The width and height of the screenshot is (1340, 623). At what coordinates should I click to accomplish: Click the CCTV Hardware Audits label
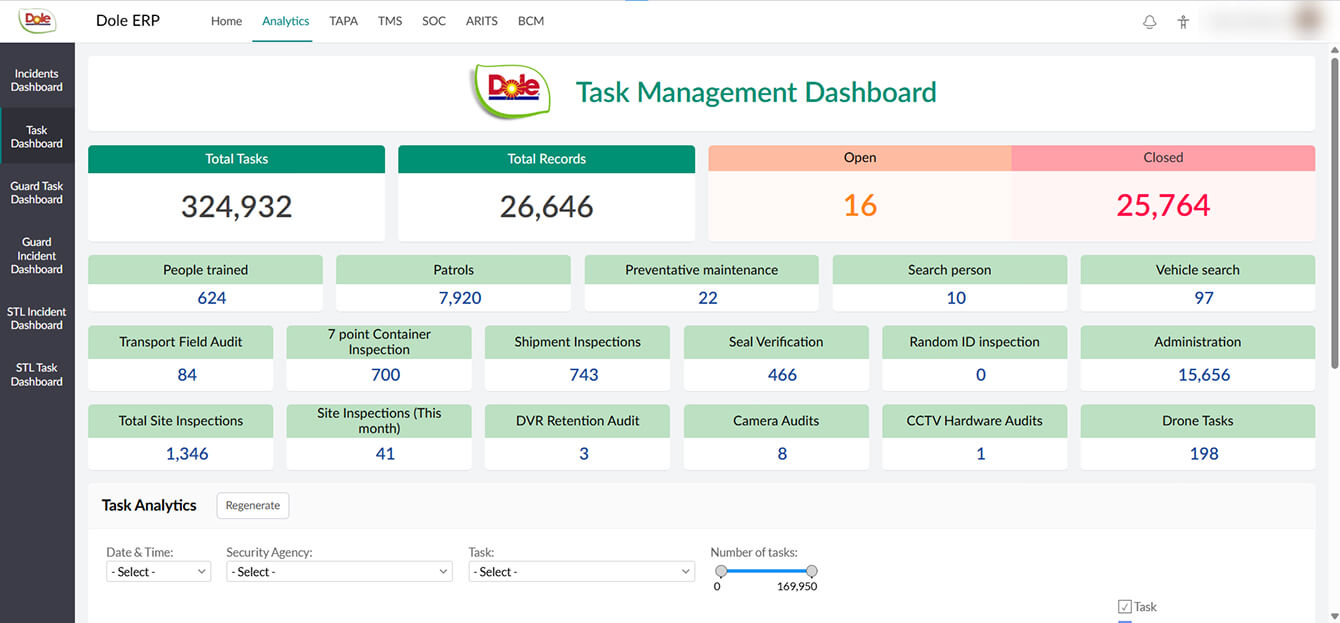coord(975,421)
